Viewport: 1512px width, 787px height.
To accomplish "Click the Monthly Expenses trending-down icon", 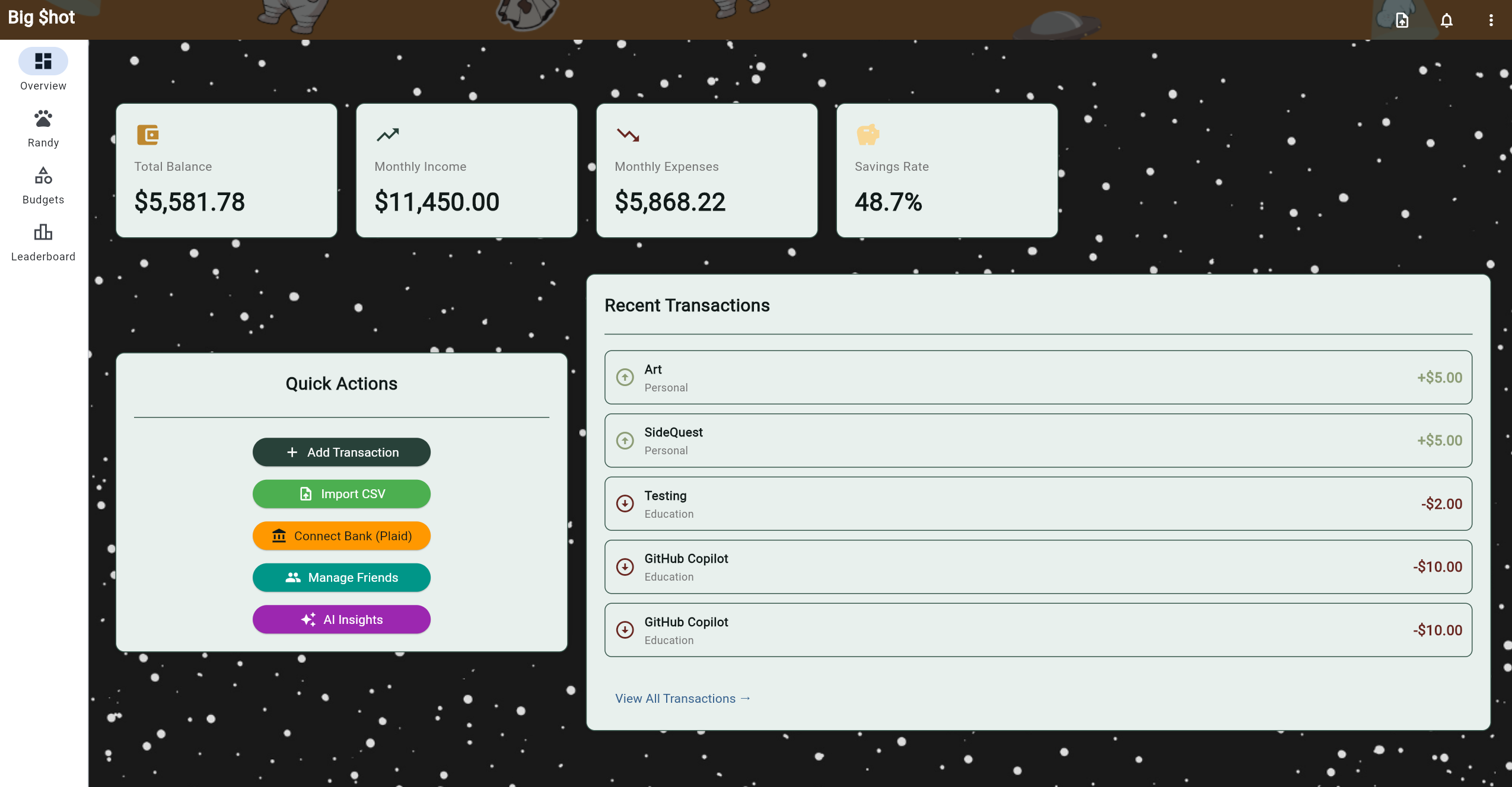I will (x=628, y=135).
